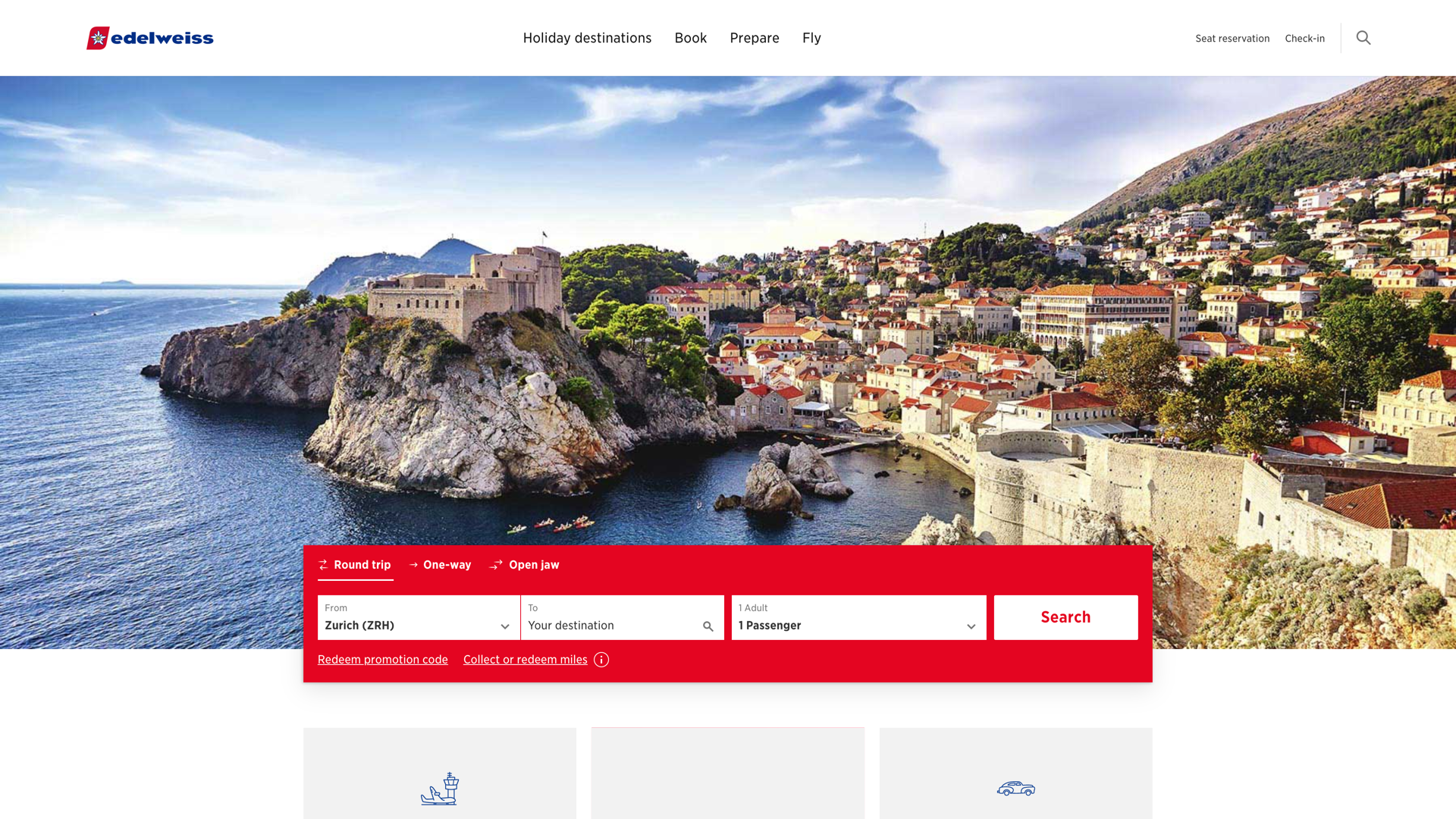Screen dimensions: 1456x819
Task: Open the site search magnifier icon
Action: (1363, 38)
